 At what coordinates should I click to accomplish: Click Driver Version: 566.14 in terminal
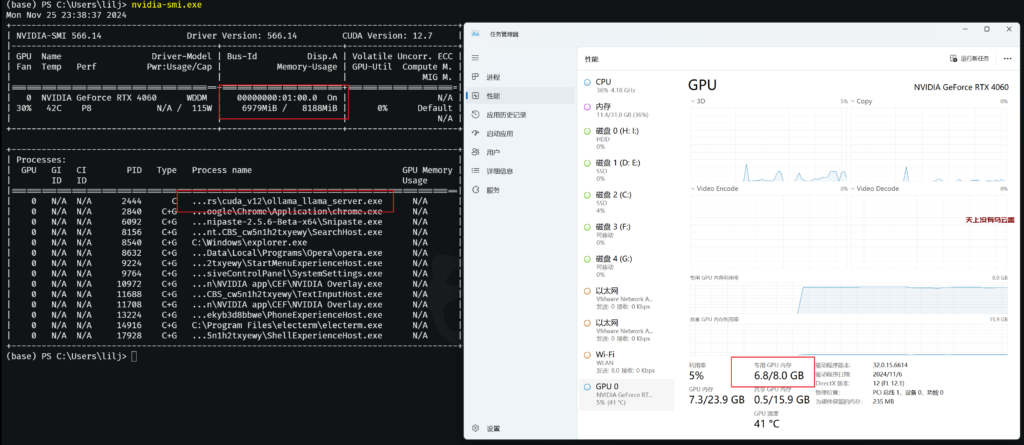[242, 35]
